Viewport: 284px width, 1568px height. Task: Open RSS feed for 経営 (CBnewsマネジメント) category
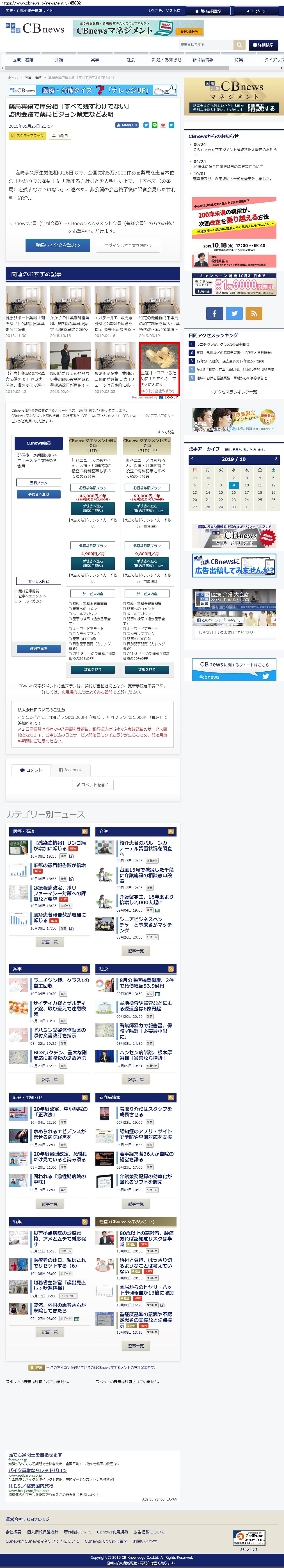[x=171, y=1221]
